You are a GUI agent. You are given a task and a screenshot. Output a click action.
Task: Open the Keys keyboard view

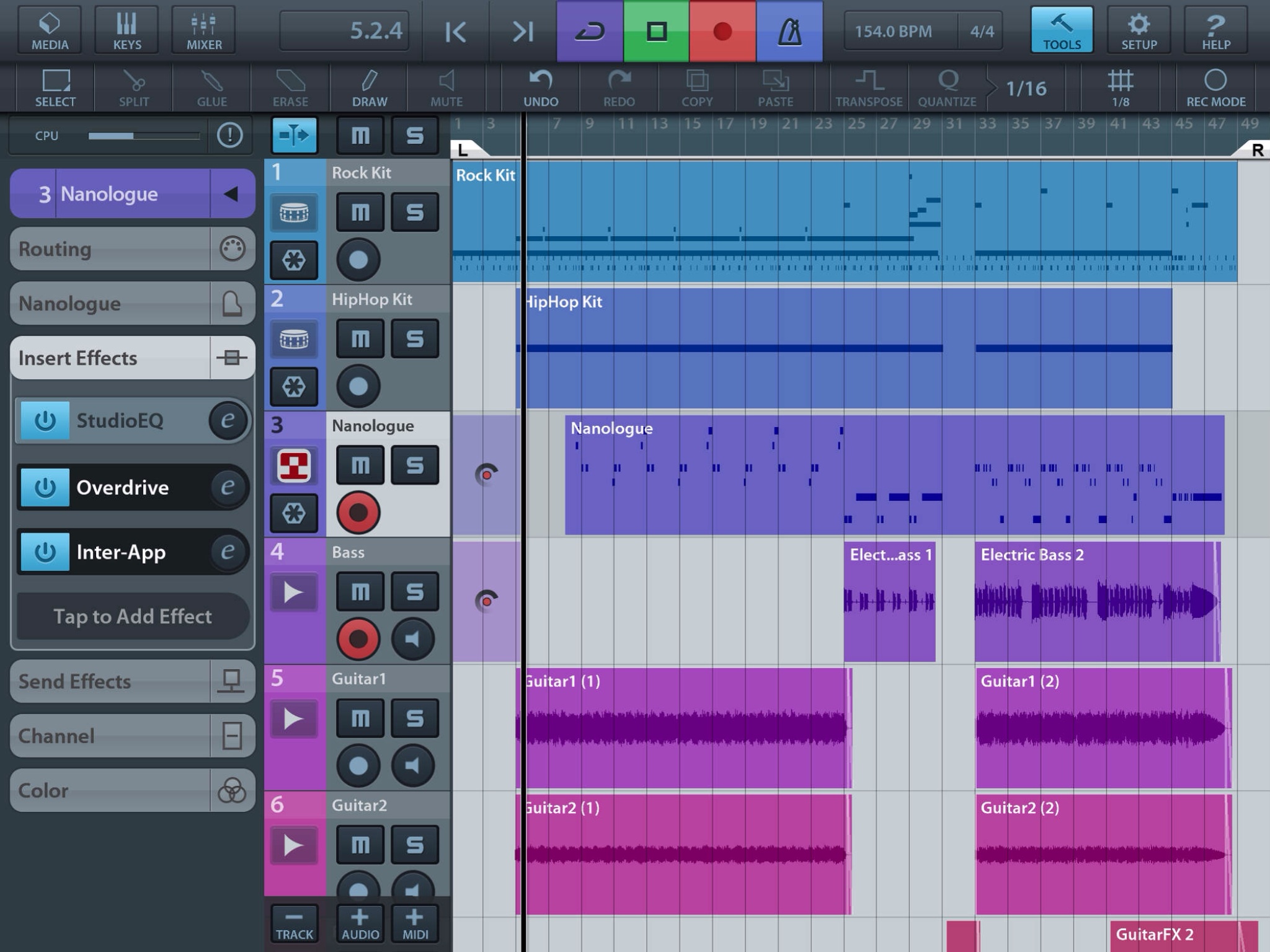pyautogui.click(x=126, y=29)
